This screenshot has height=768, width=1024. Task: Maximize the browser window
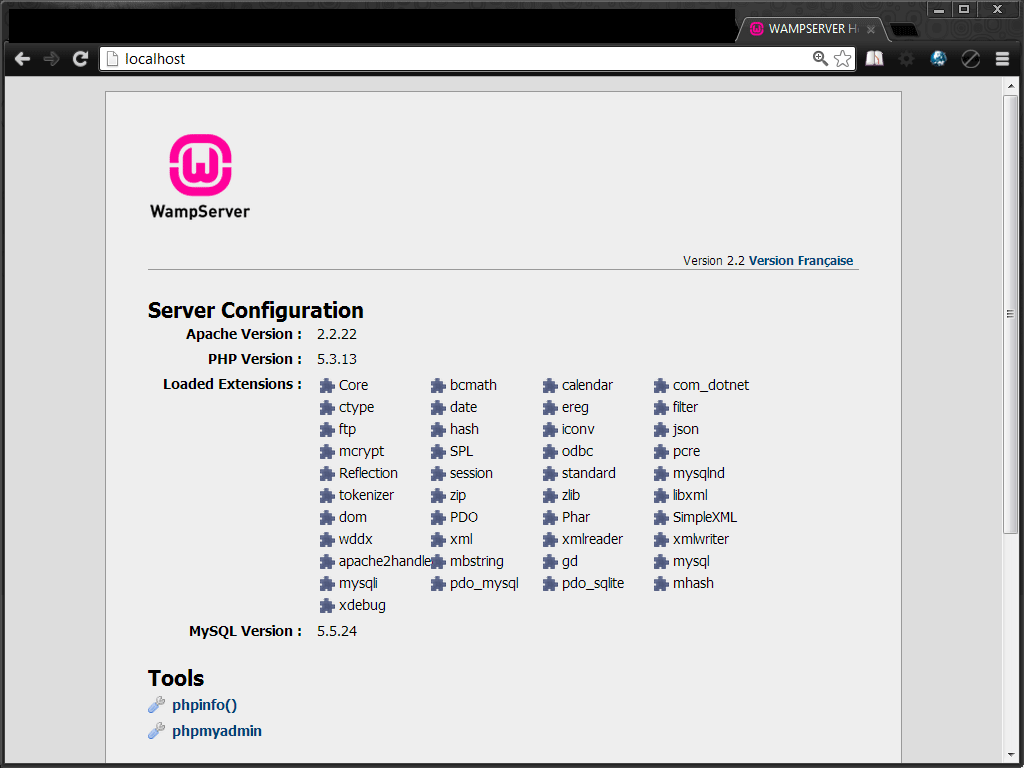[x=964, y=9]
